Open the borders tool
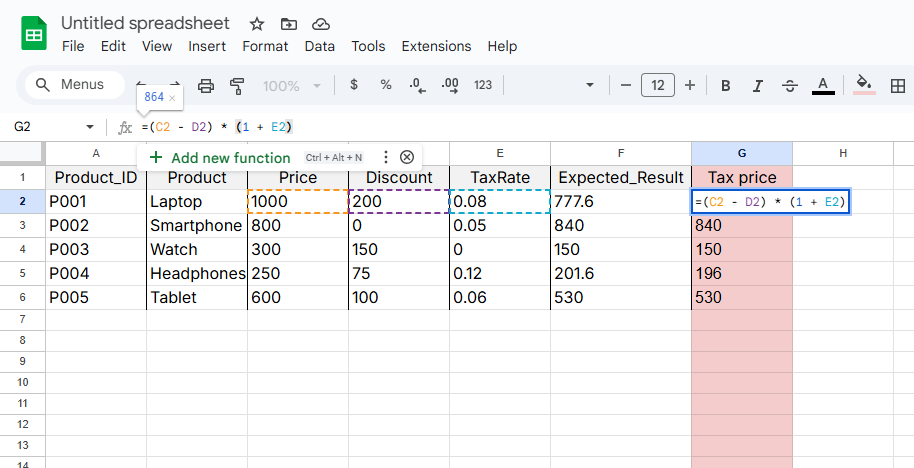This screenshot has width=914, height=468. tap(898, 86)
